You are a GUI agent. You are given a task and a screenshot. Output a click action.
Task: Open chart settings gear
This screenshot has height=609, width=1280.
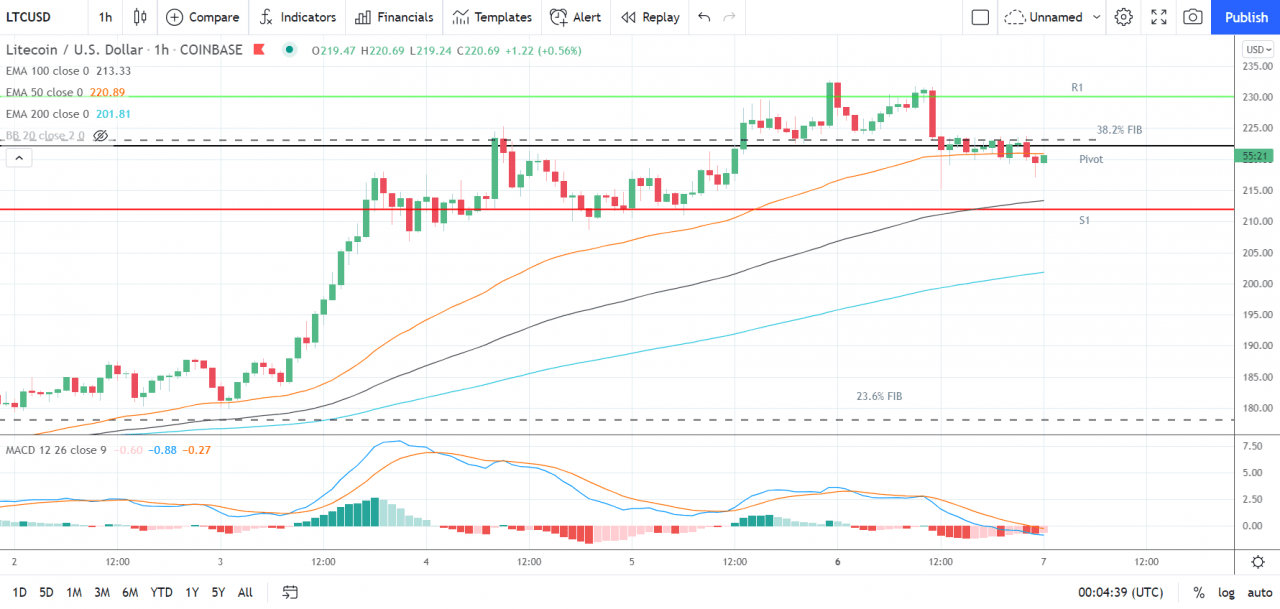coord(1123,17)
